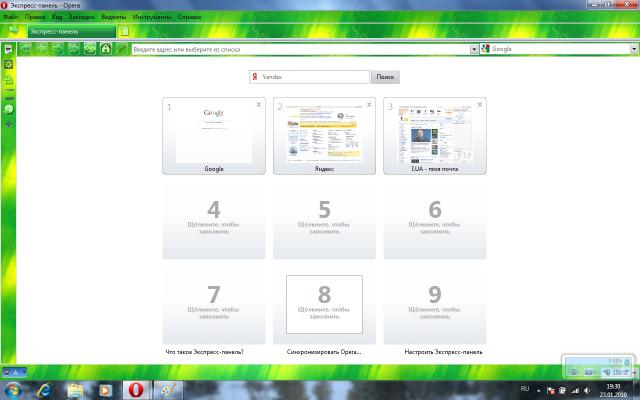Open the Яндекс speed dial thumbnail
640x400 pixels.
pos(324,136)
